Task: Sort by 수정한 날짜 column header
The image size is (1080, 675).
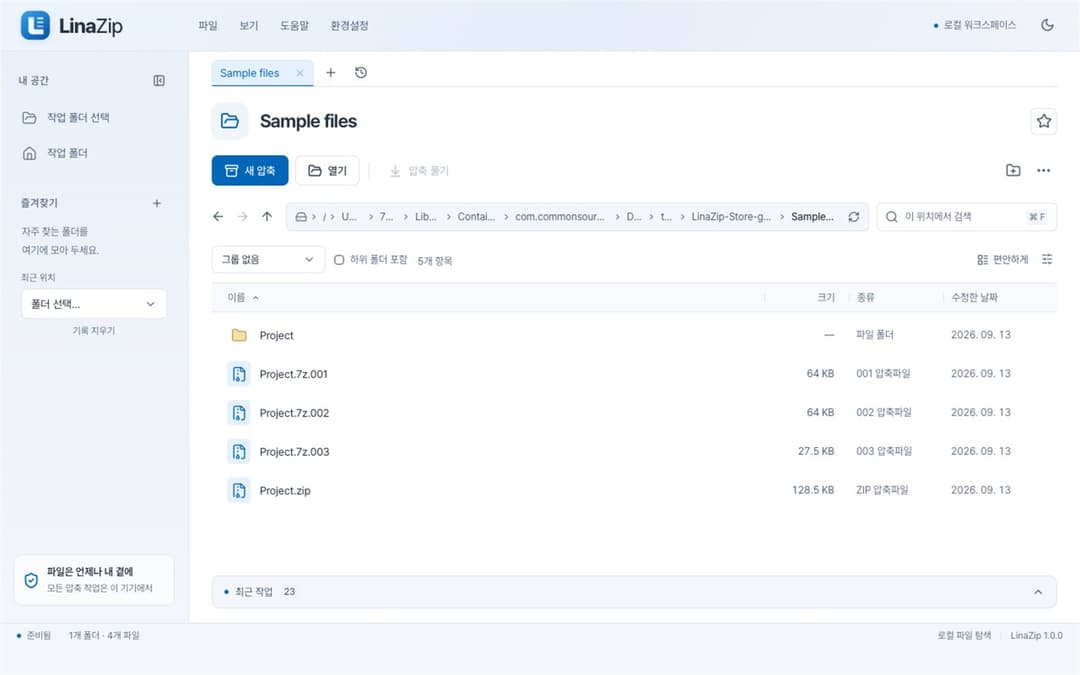Action: 974,298
